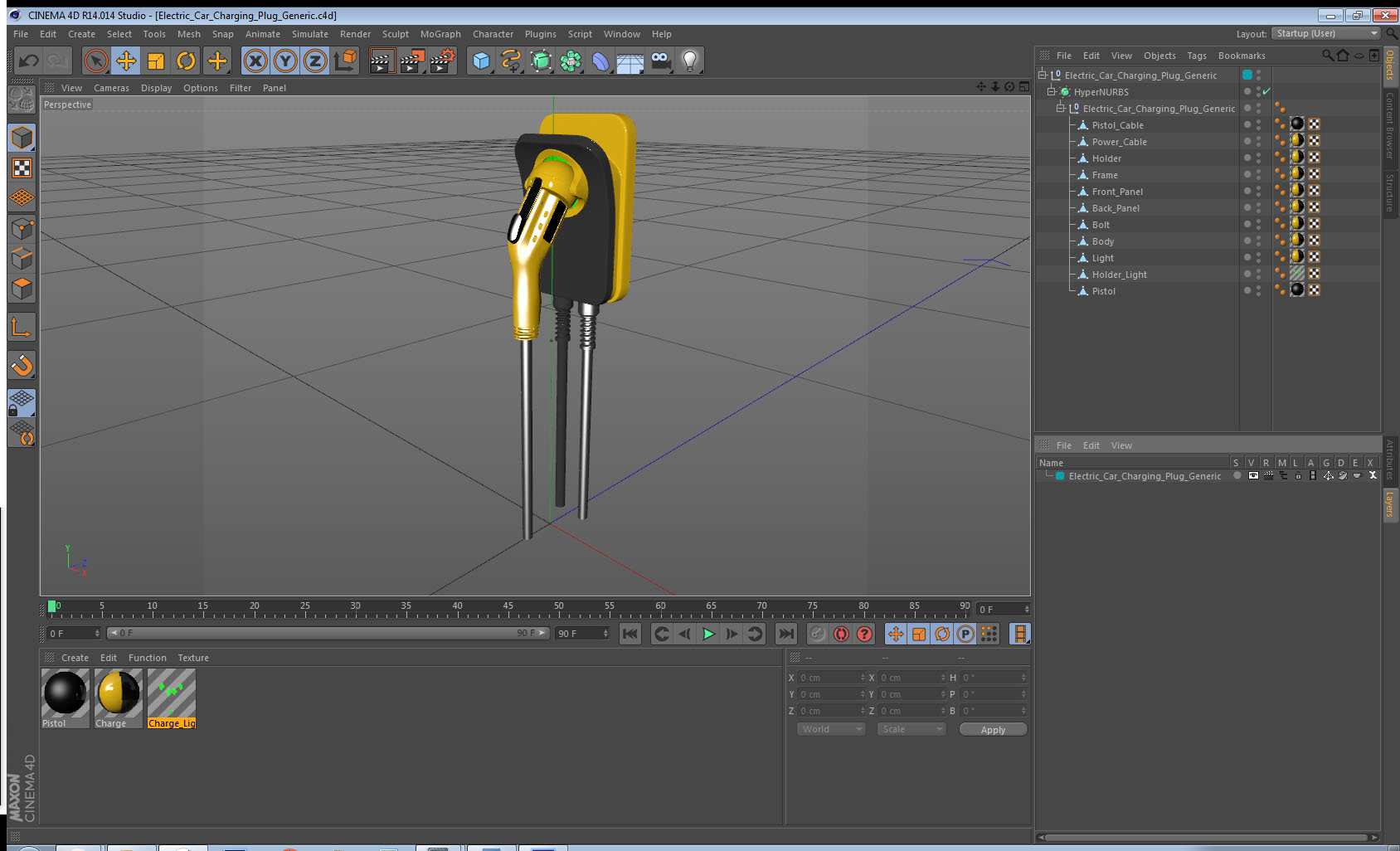Open the viewport Cameras menu
The width and height of the screenshot is (1400, 851).
pyautogui.click(x=111, y=88)
